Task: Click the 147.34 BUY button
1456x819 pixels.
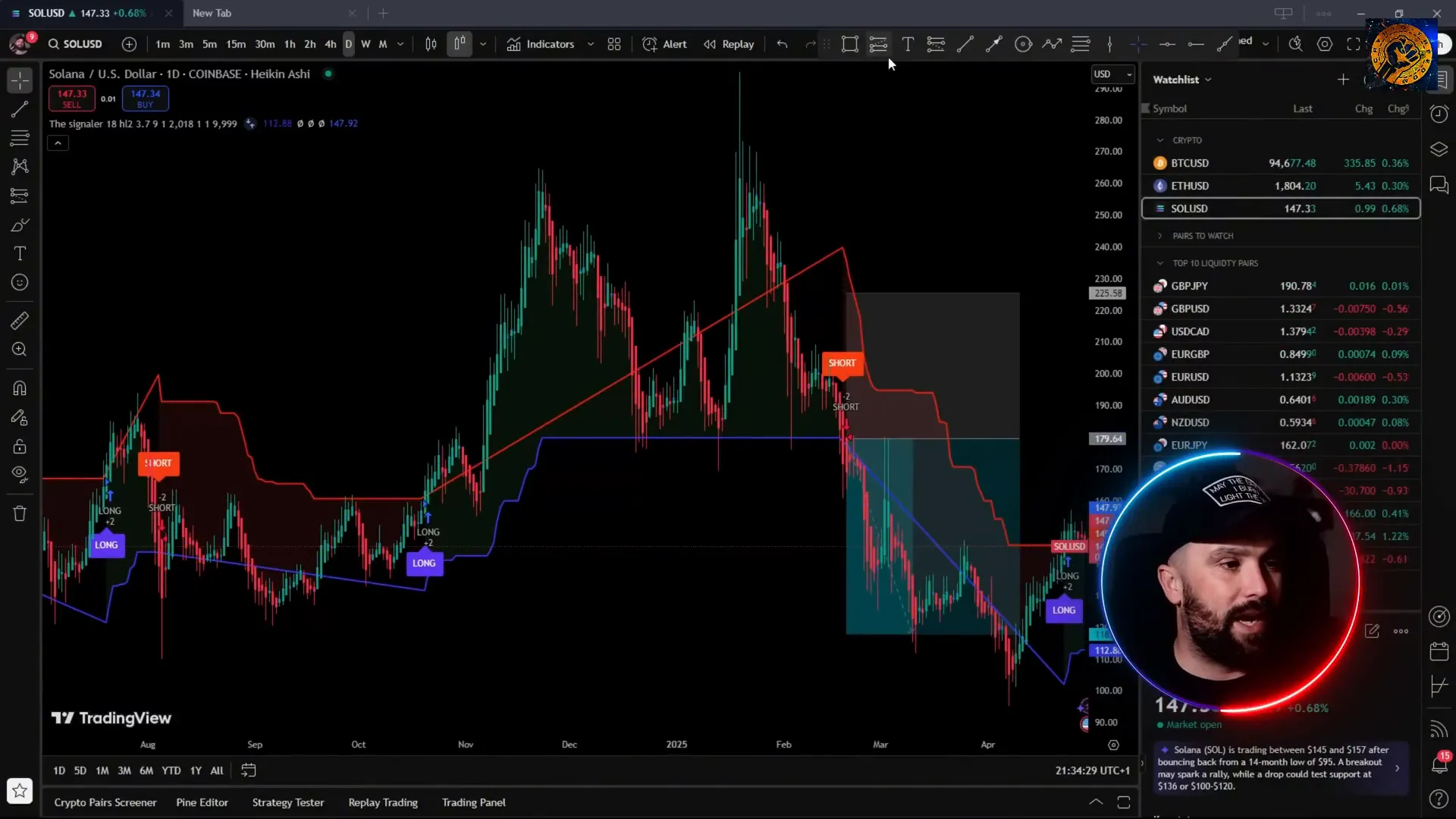Action: [x=145, y=98]
